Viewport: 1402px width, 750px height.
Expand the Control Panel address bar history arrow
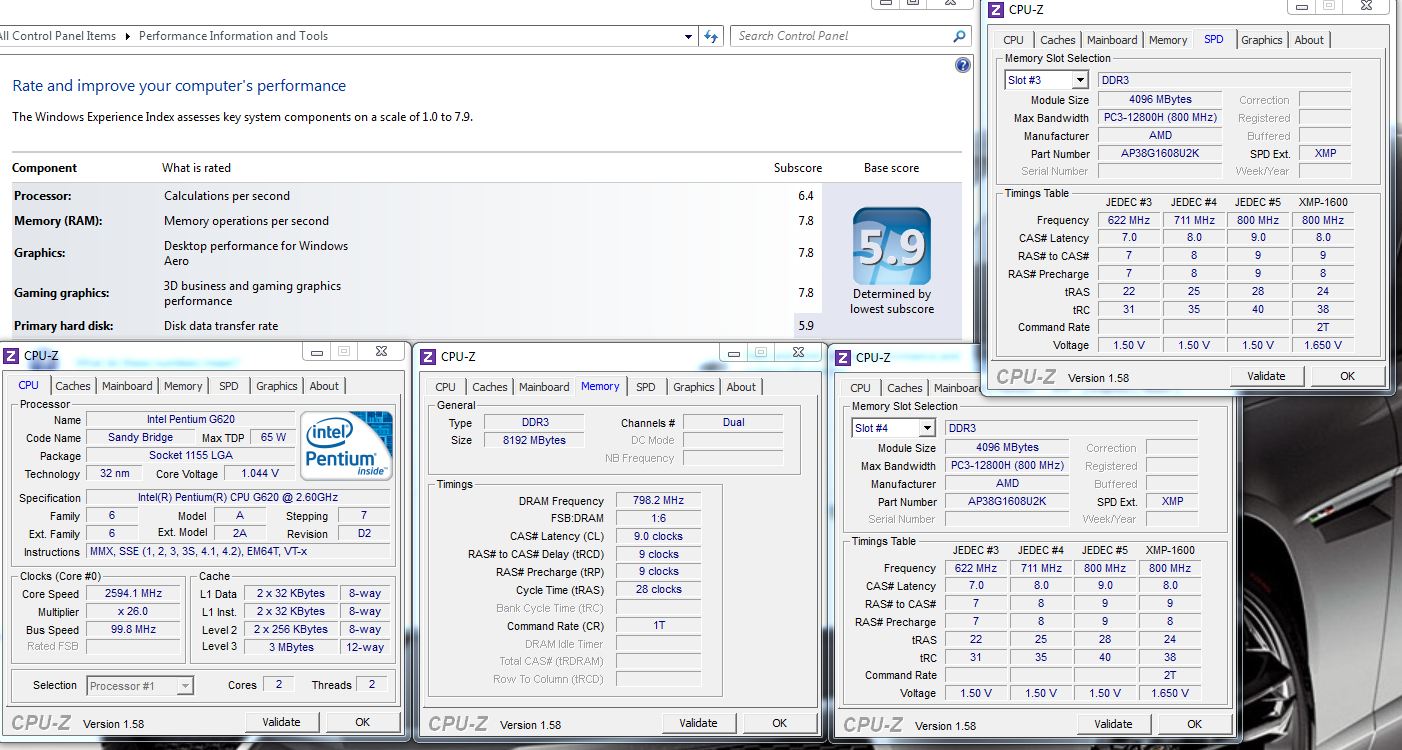click(688, 36)
